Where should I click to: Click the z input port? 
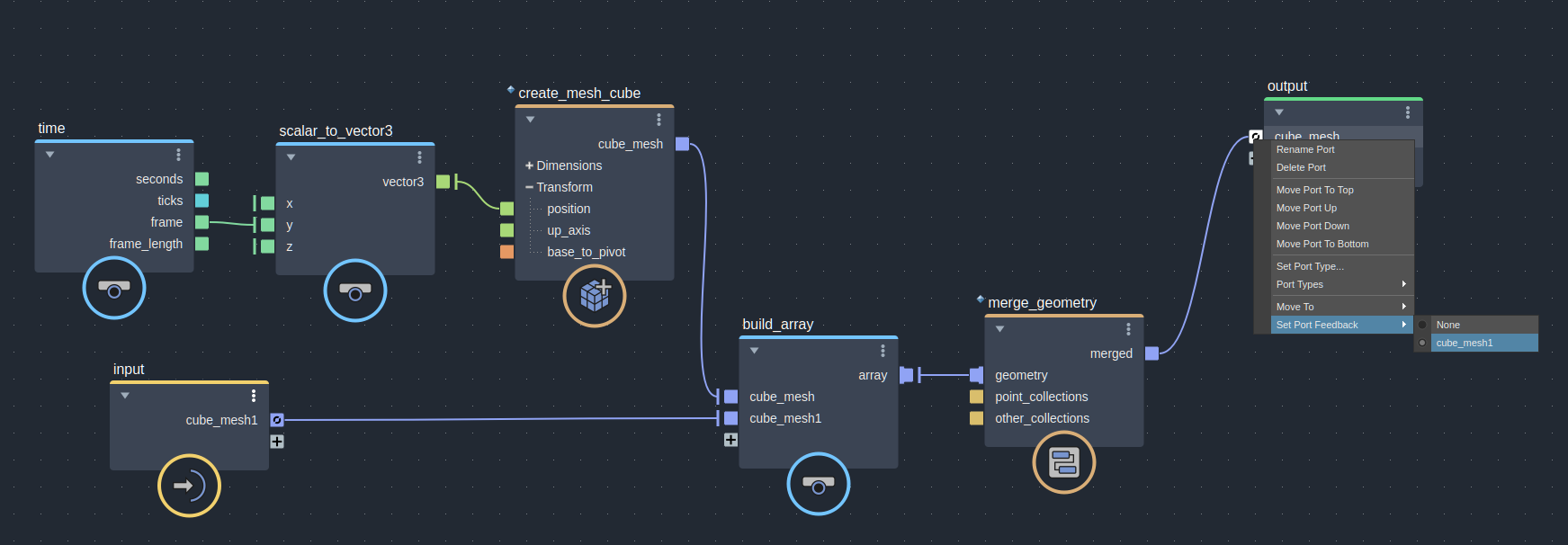[267, 246]
